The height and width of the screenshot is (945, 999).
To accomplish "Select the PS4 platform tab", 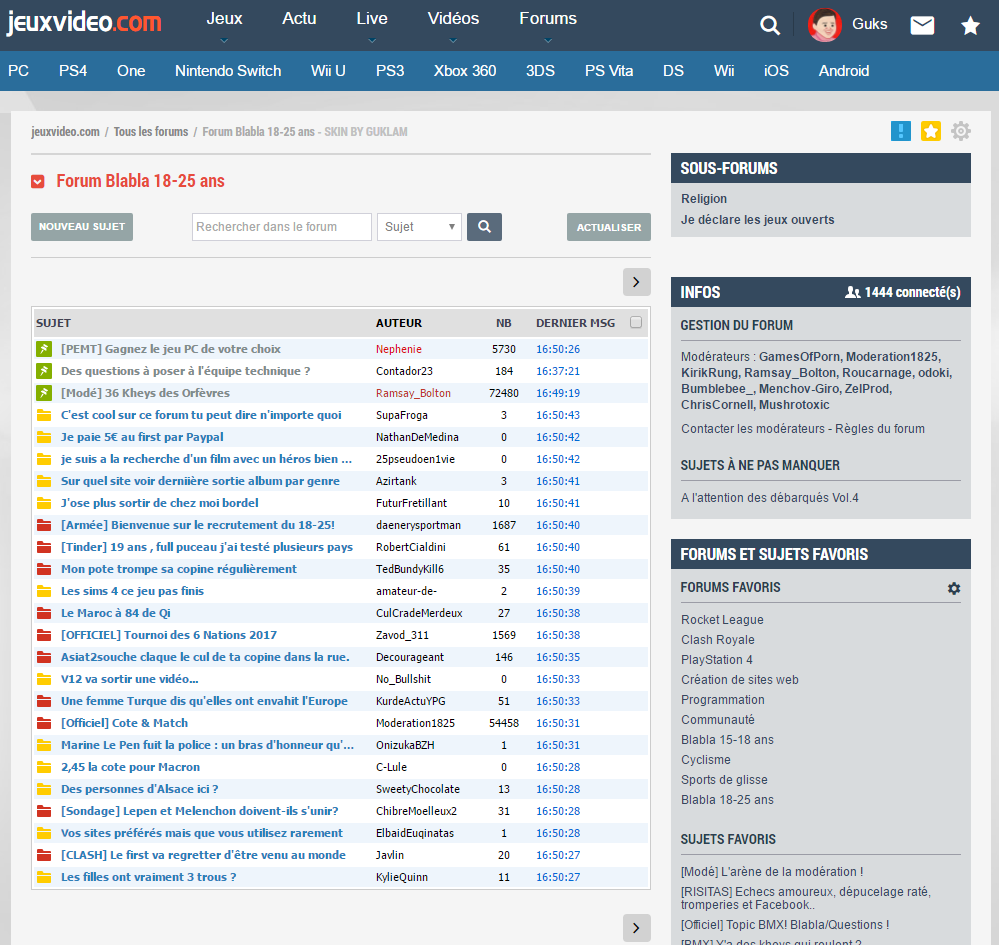I will tap(73, 71).
